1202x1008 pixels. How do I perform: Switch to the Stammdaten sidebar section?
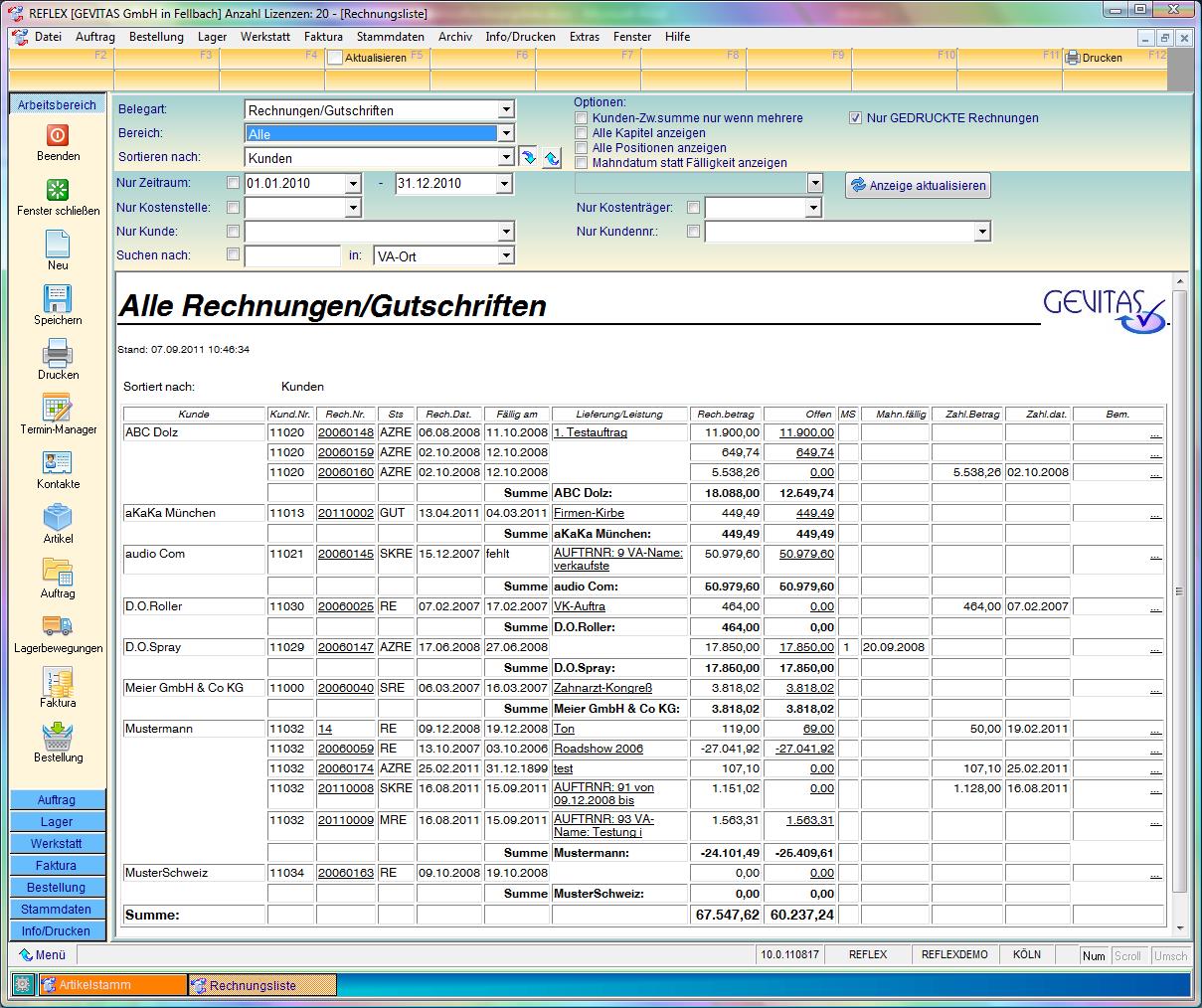(57, 910)
